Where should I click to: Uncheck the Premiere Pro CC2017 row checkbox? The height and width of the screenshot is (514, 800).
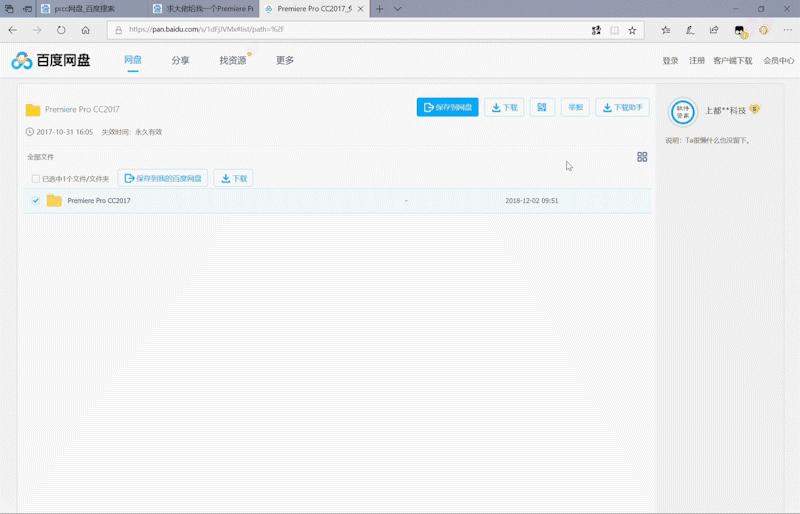[x=36, y=201]
